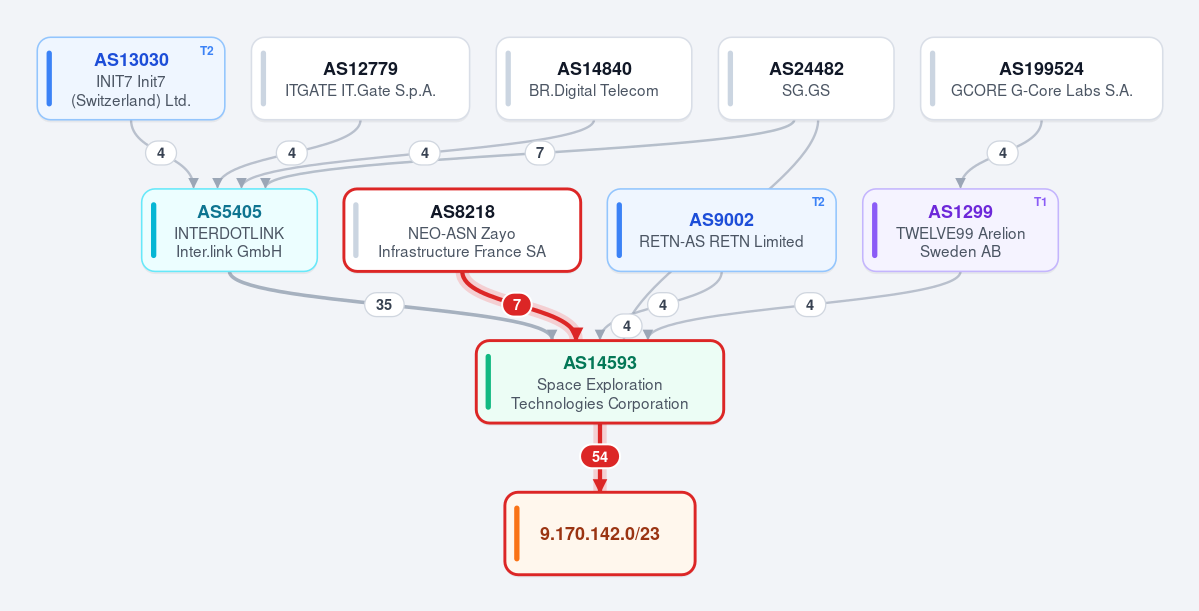Click the AS14593 Space Exploration Technologies node
The height and width of the screenshot is (611, 1199).
click(x=600, y=382)
